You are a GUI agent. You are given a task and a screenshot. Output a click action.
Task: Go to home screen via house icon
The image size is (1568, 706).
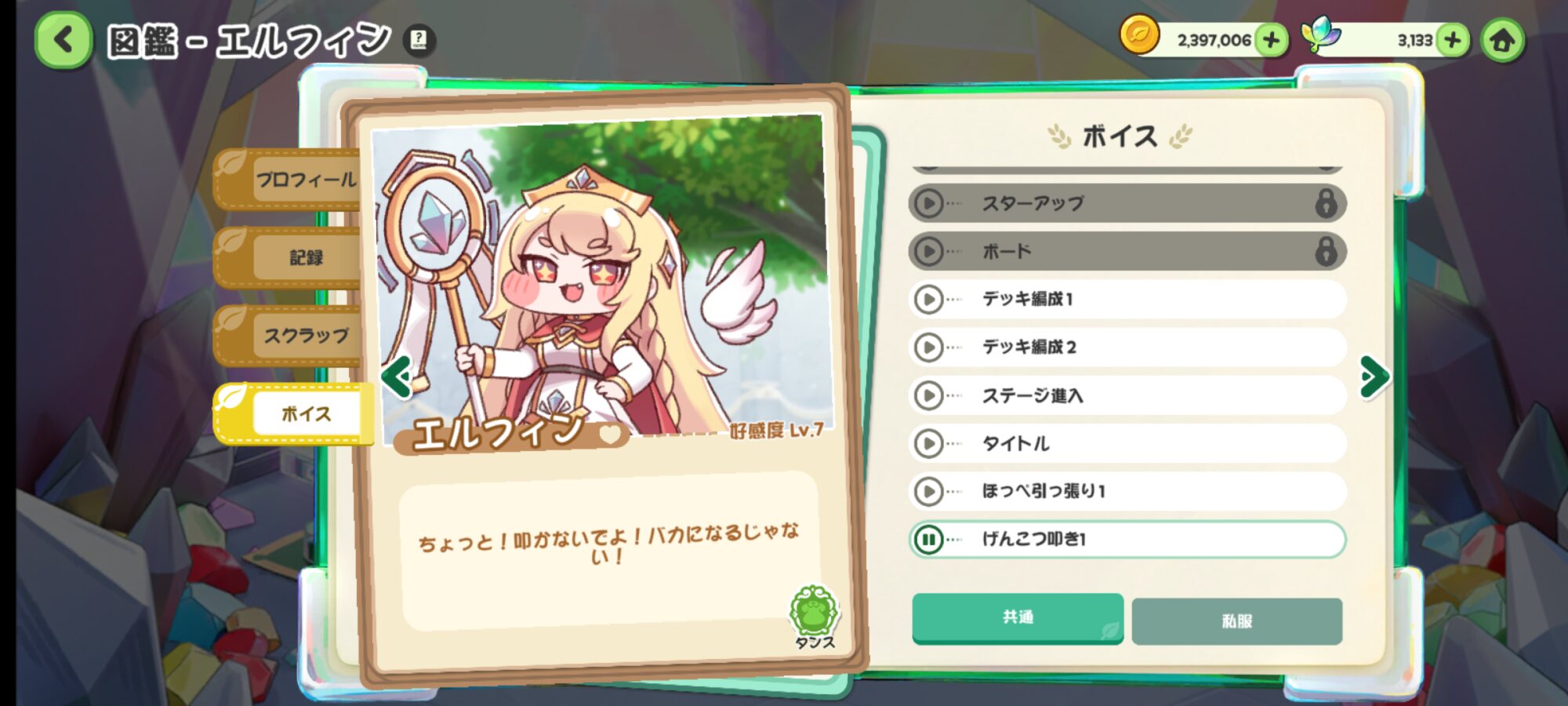click(1502, 41)
